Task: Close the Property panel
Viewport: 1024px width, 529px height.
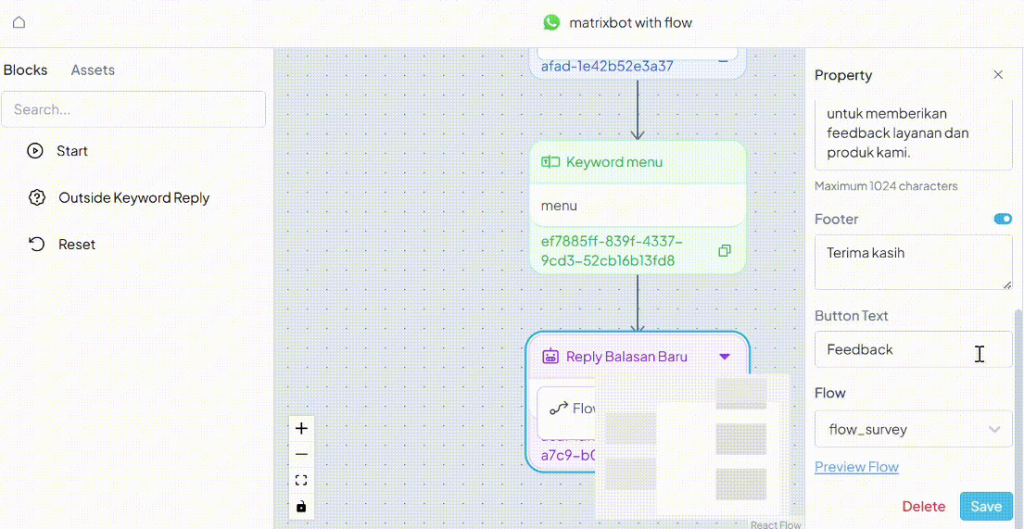Action: 997,75
